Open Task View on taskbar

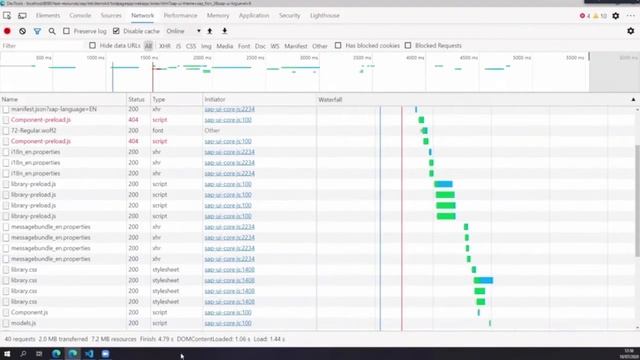click(39, 353)
